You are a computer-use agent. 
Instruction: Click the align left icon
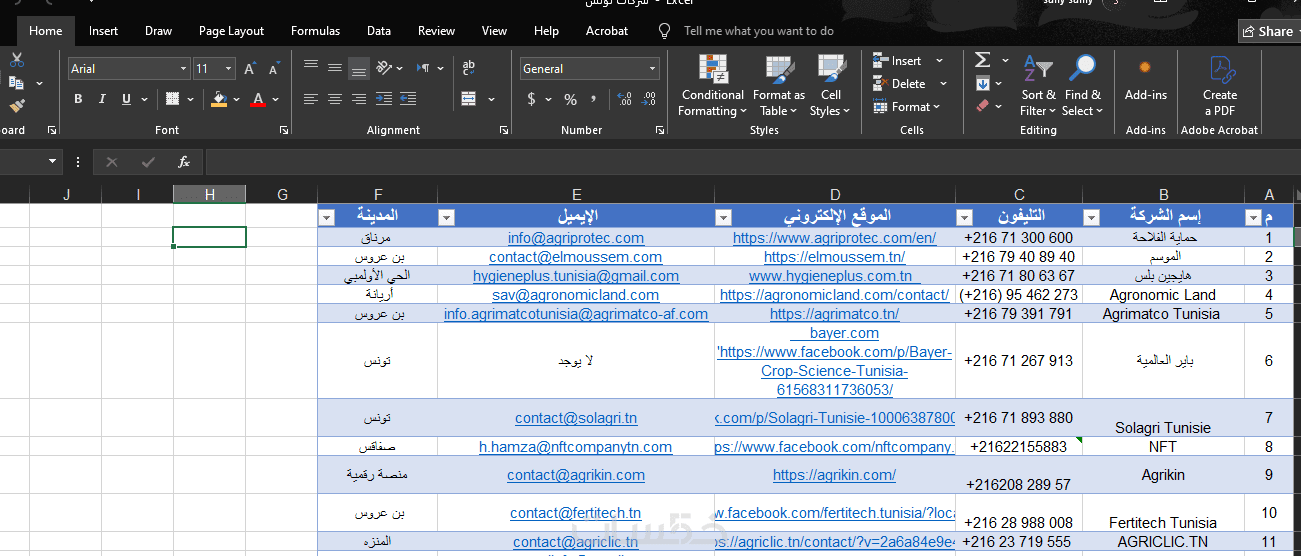[x=311, y=99]
